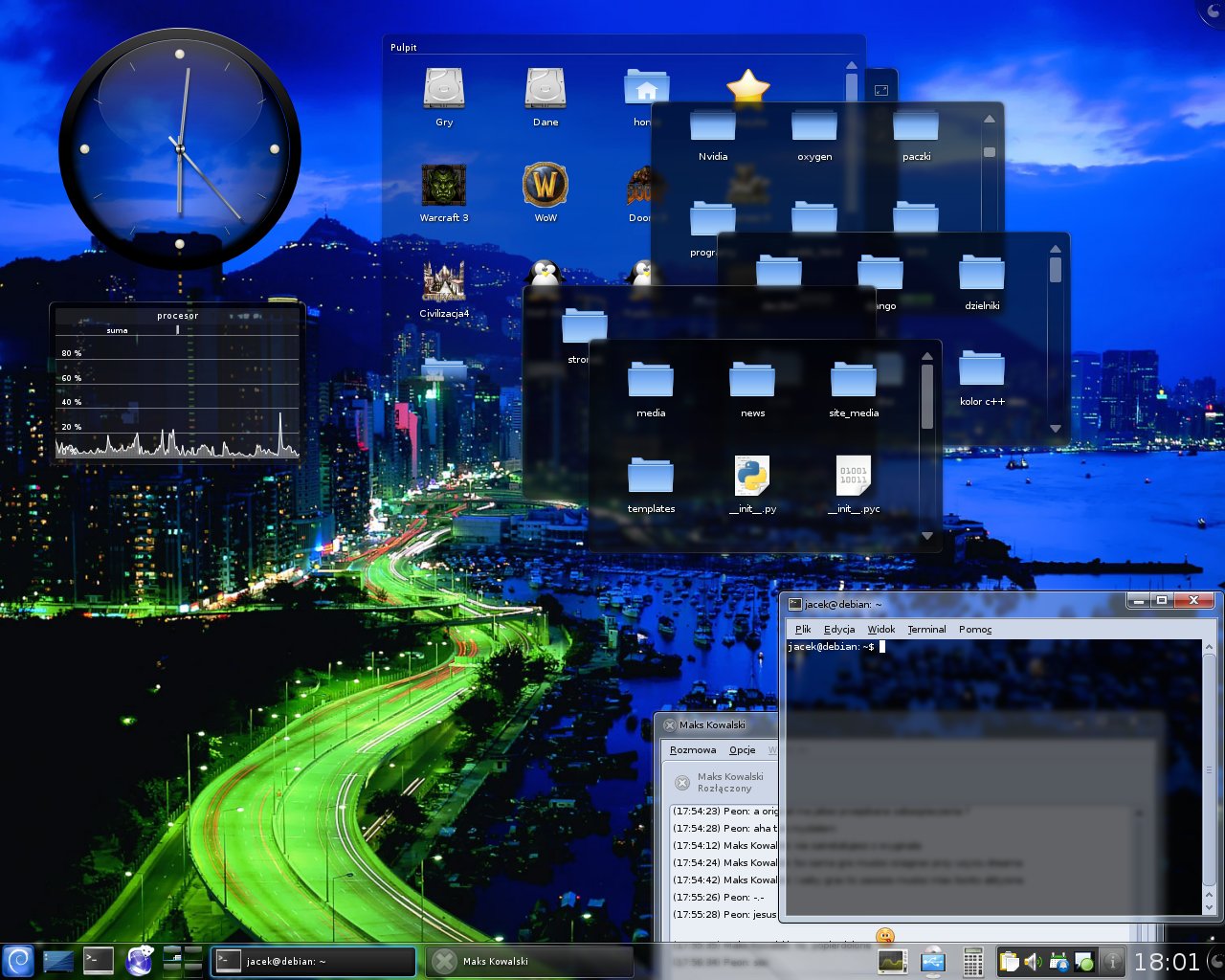Open the Konqueror web browser launcher
Image resolution: width=1225 pixels, height=980 pixels.
(x=140, y=960)
